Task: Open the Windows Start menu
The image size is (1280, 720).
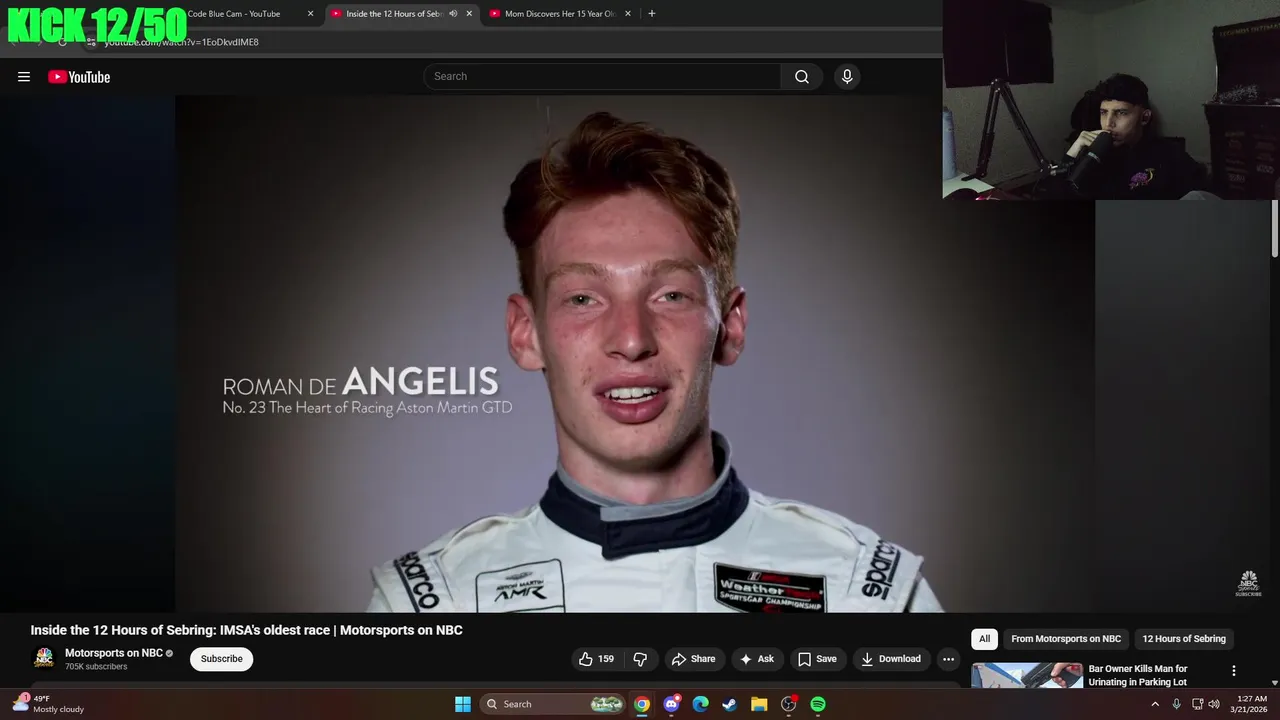Action: (463, 704)
